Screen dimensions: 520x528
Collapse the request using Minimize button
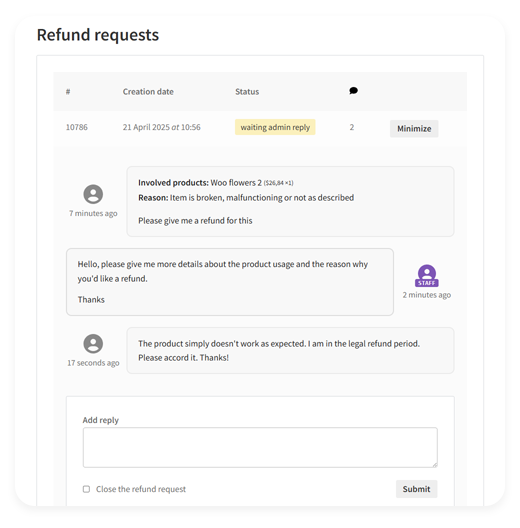click(414, 129)
